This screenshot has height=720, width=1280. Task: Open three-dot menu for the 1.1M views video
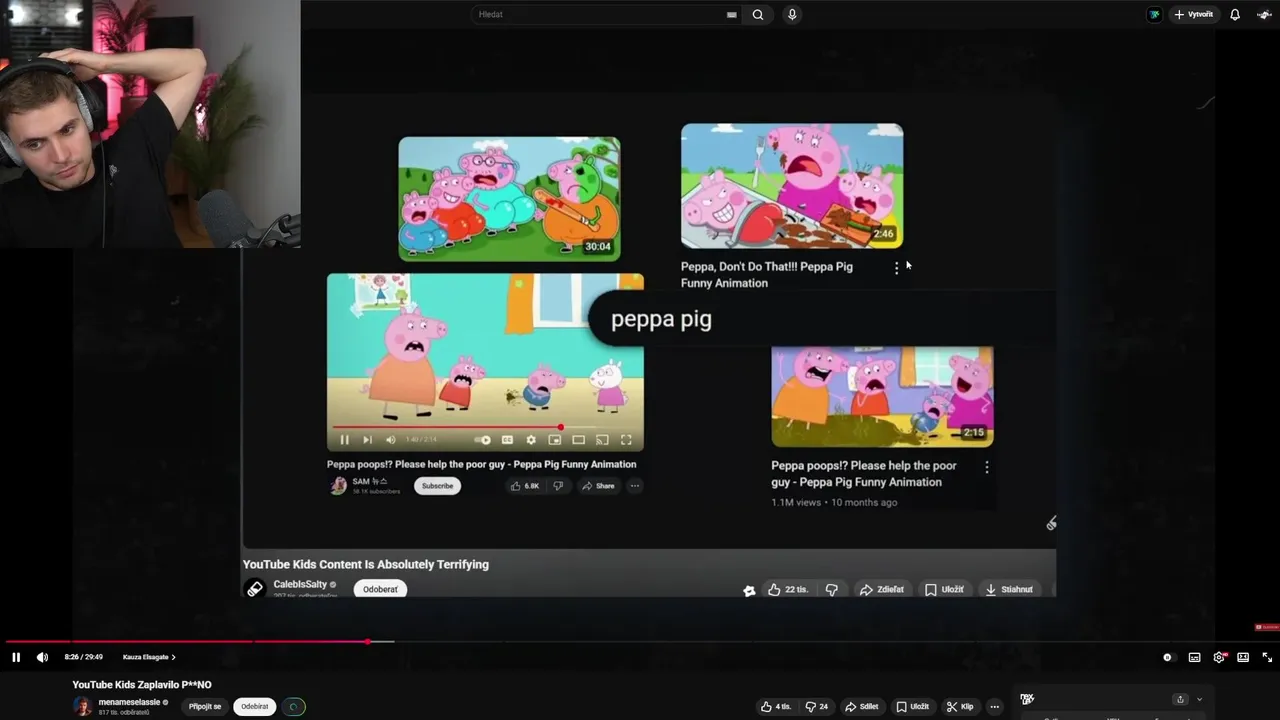tap(986, 467)
